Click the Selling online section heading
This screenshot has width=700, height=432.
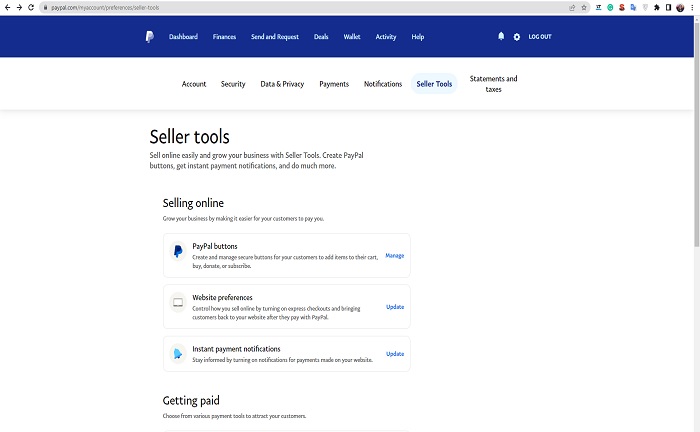[193, 203]
